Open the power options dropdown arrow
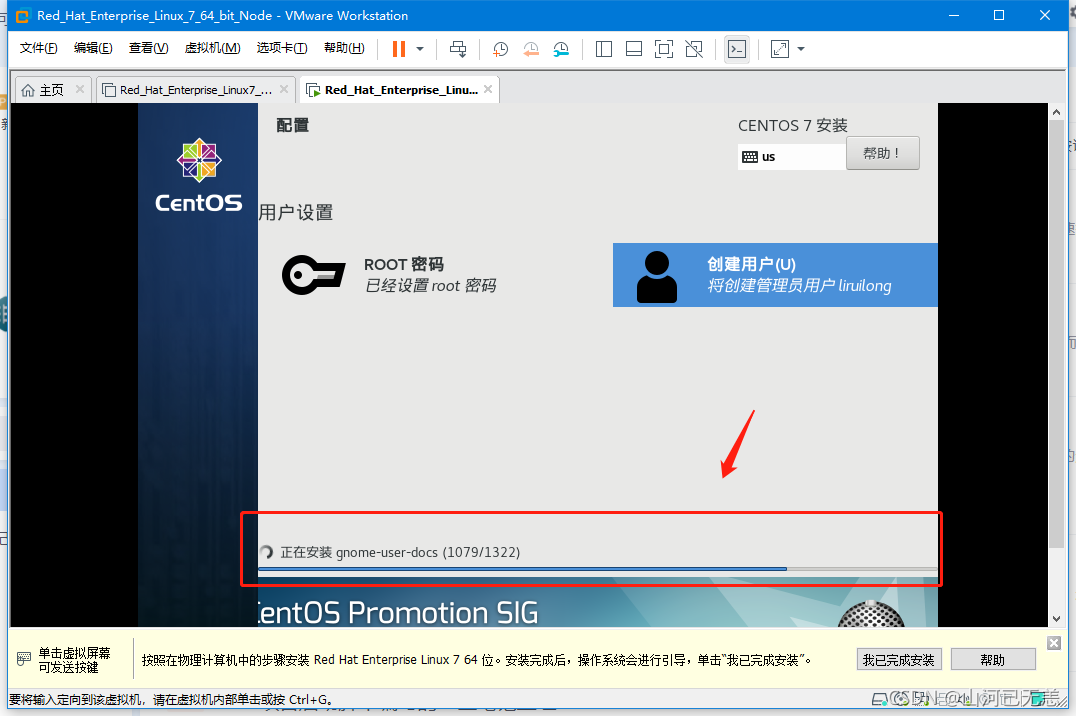Image resolution: width=1076 pixels, height=716 pixels. tap(420, 49)
